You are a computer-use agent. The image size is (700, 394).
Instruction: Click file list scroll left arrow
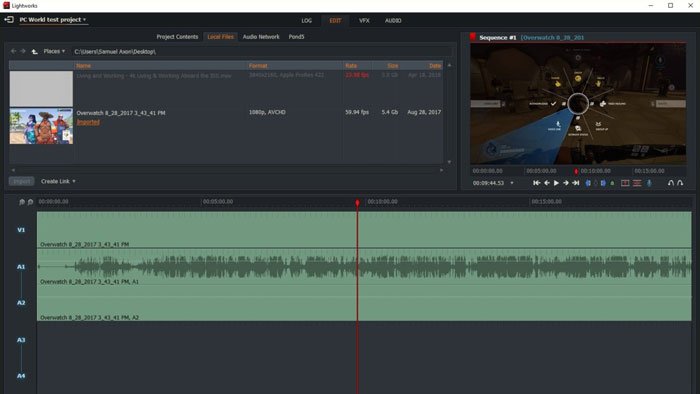tap(13, 170)
